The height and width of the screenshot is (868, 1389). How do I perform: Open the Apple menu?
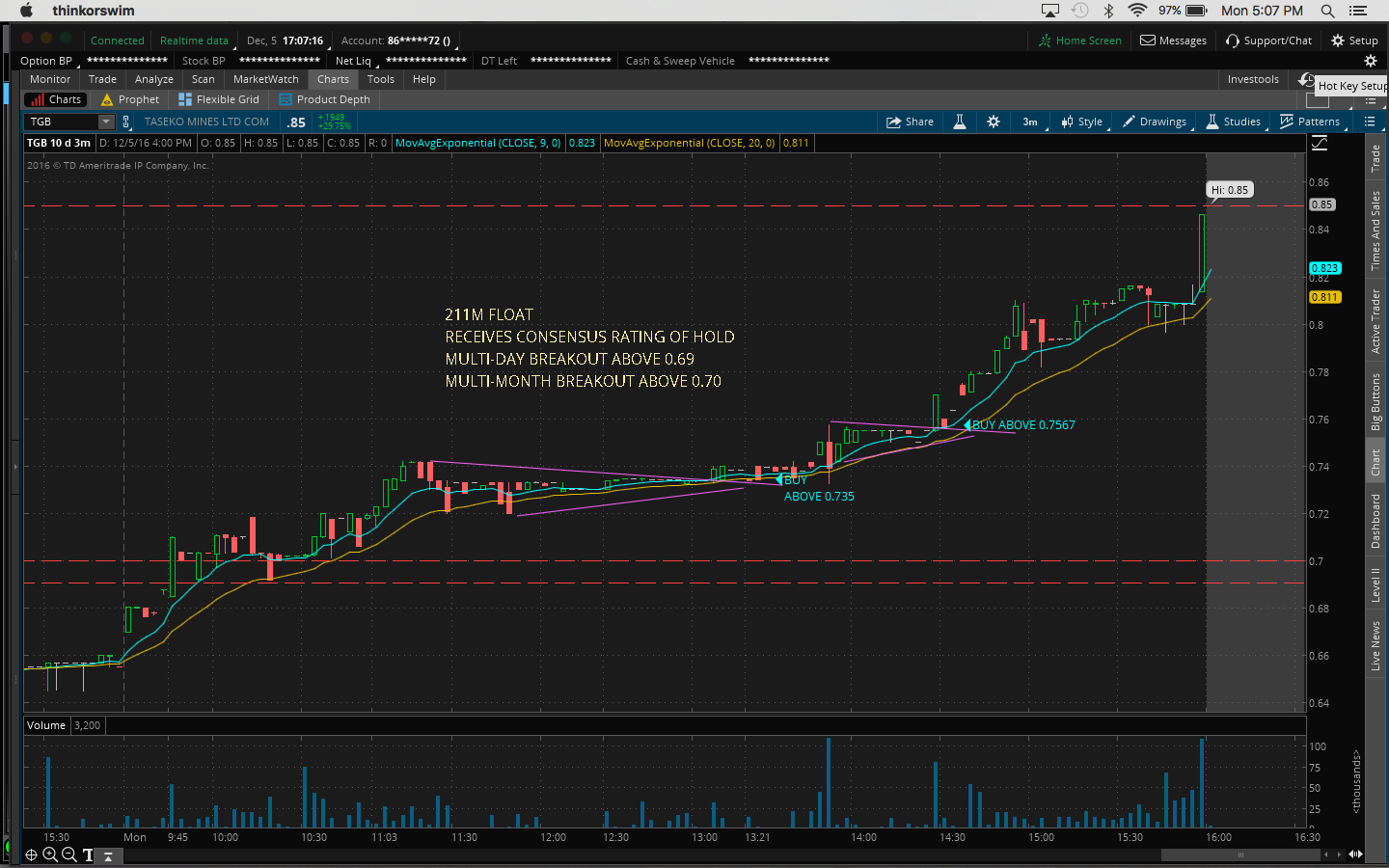point(26,11)
